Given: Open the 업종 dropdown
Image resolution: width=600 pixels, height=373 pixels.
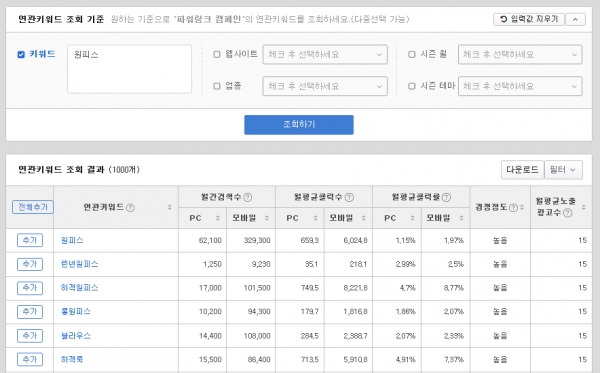Looking at the screenshot, I should coord(325,86).
